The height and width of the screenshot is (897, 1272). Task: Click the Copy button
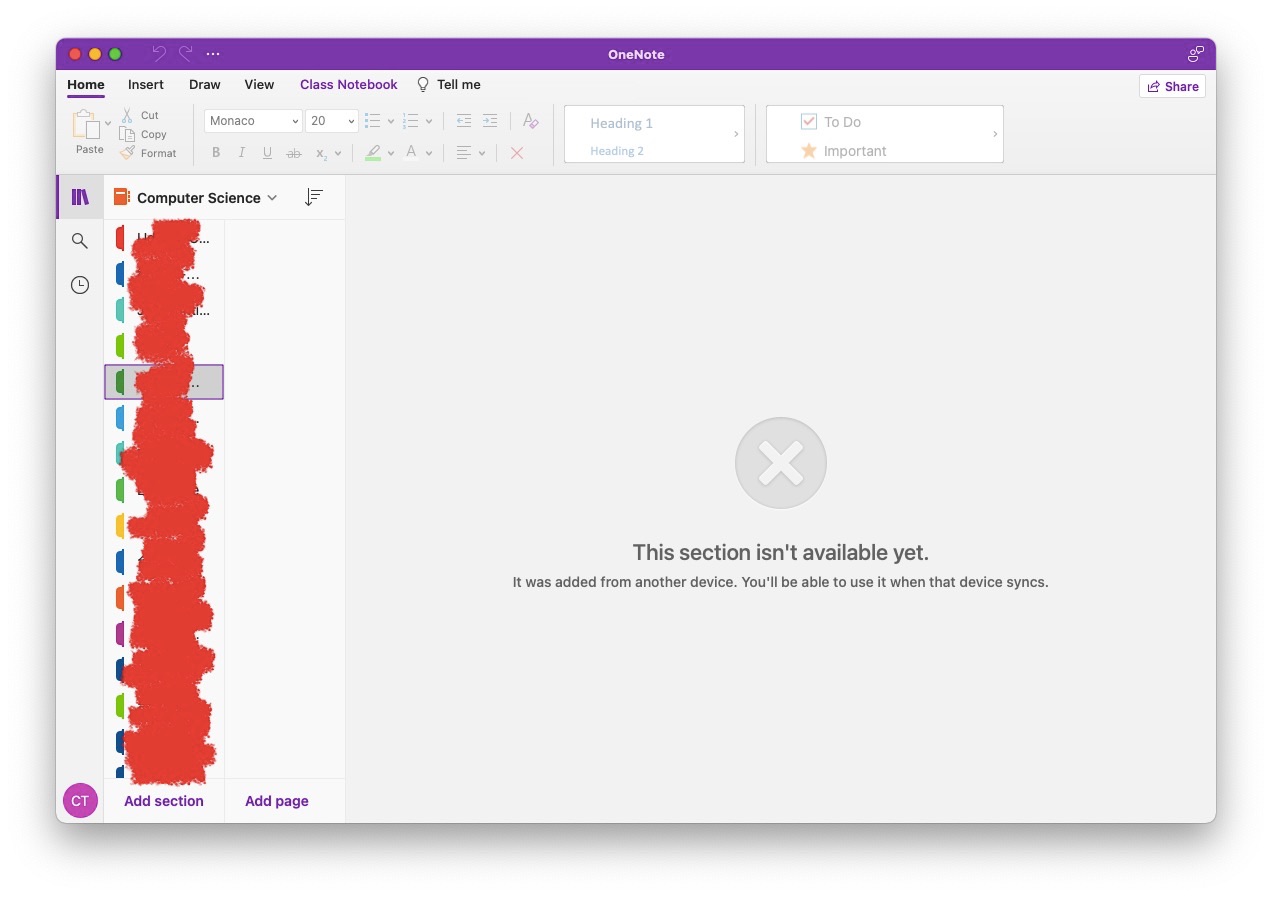click(x=143, y=134)
